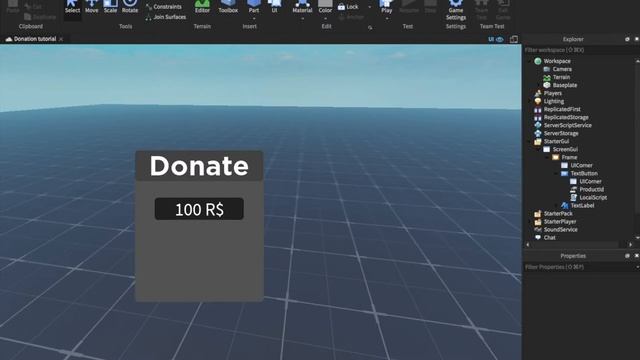Click the ReplicatedStorage icon

[x=538, y=117]
